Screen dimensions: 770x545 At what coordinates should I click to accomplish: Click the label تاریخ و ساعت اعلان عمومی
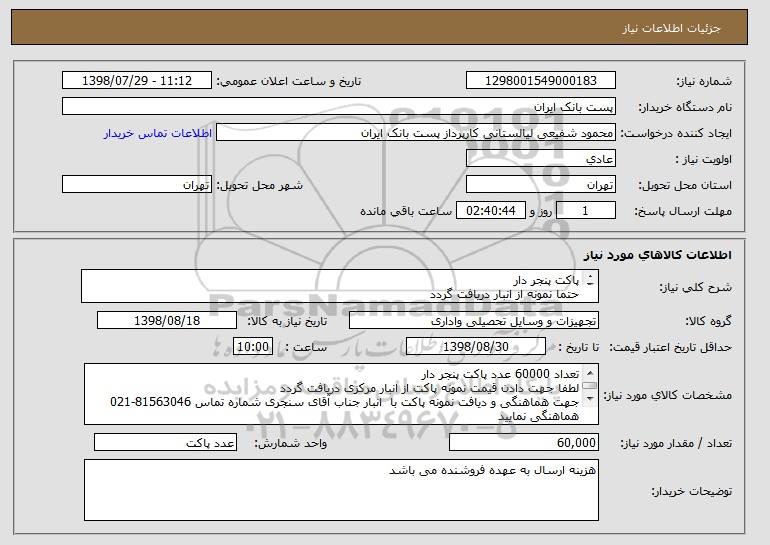click(x=289, y=81)
